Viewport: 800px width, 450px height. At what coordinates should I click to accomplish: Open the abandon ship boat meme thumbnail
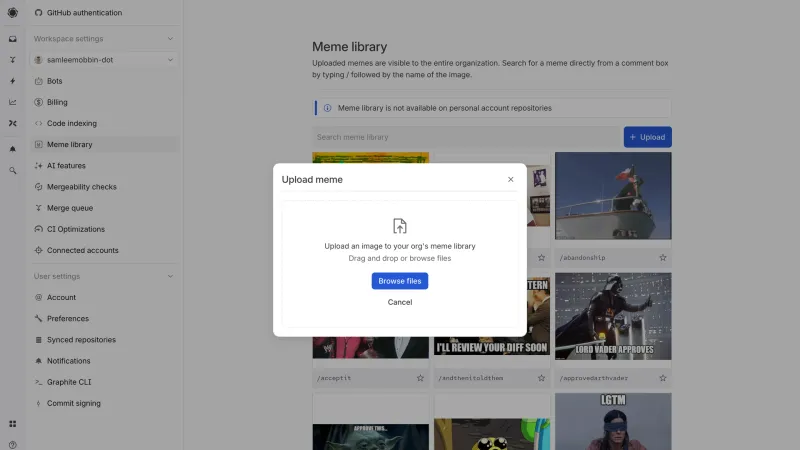coord(613,196)
